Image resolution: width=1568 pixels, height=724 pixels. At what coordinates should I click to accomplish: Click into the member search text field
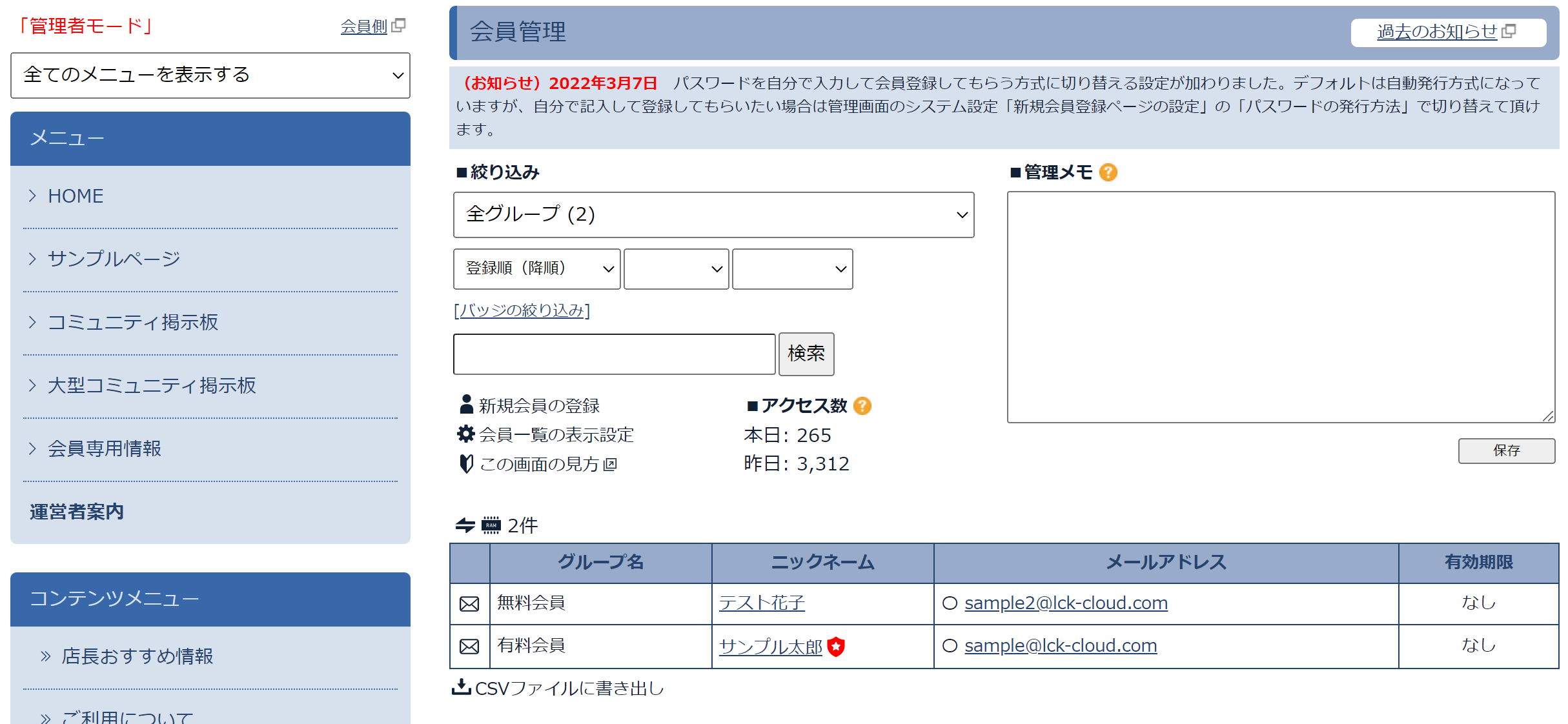[x=615, y=354]
